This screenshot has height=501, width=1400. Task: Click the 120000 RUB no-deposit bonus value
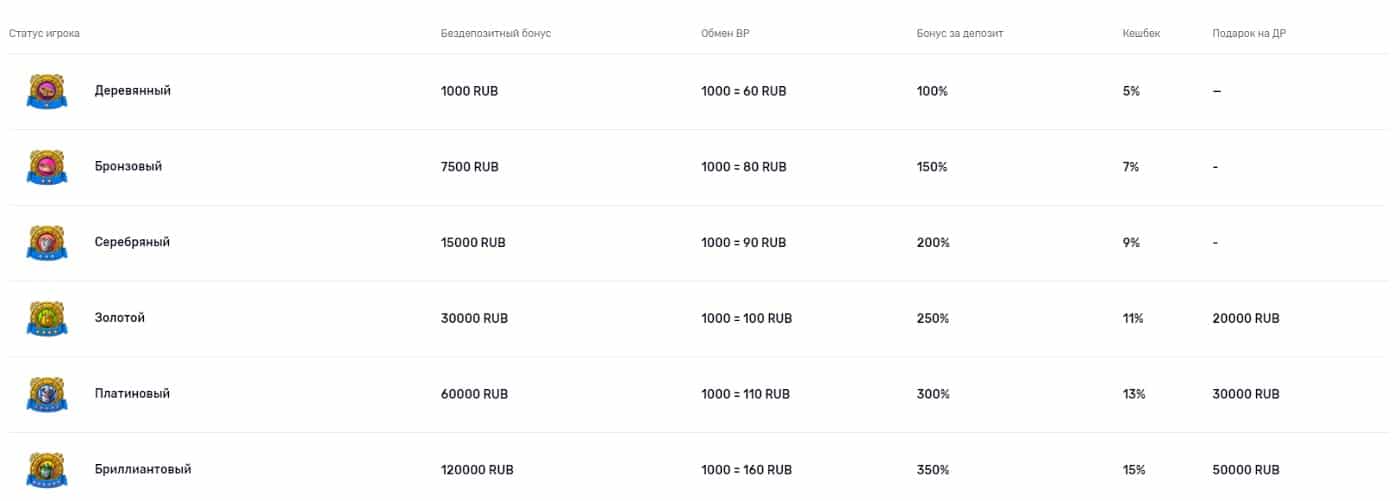(x=477, y=469)
